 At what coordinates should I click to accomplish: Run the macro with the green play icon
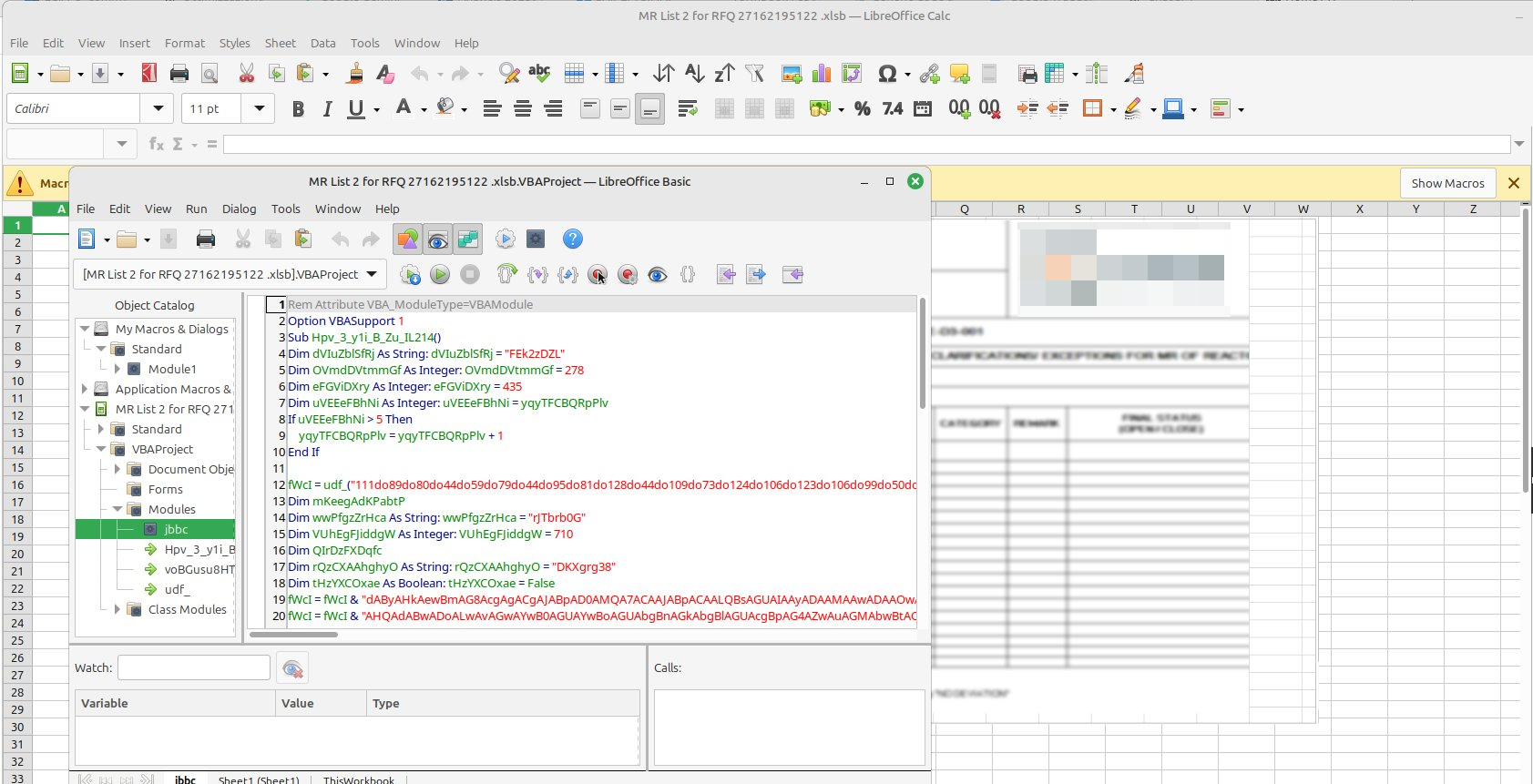click(x=440, y=274)
